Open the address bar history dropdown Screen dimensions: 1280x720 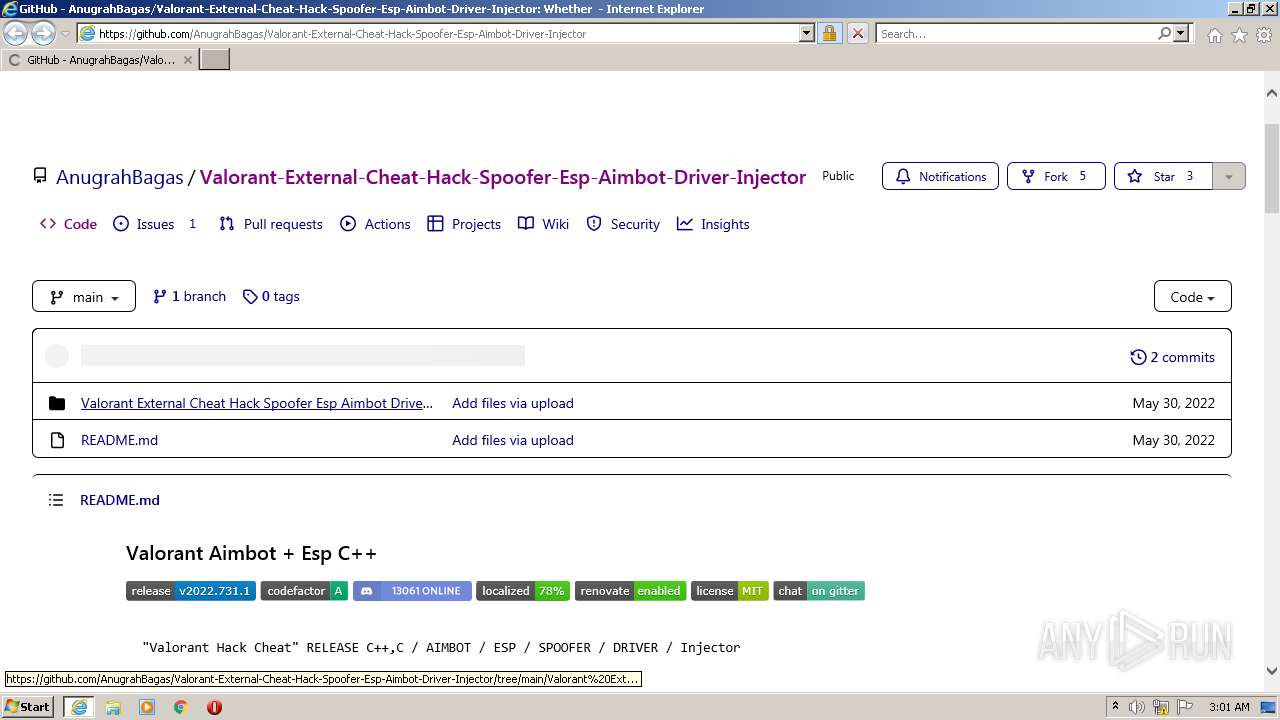coord(807,33)
